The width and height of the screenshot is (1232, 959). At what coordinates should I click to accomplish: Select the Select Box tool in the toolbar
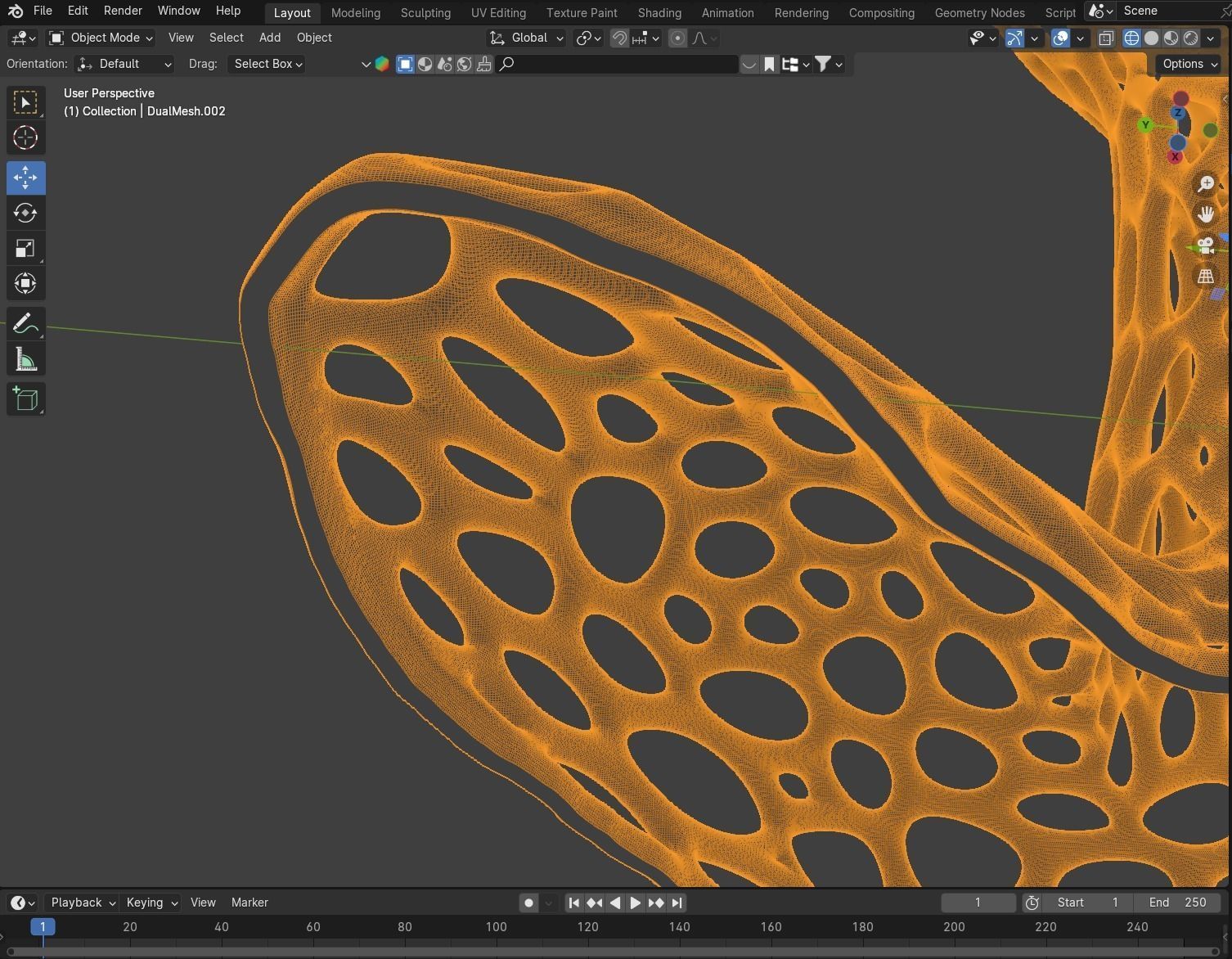click(x=25, y=102)
